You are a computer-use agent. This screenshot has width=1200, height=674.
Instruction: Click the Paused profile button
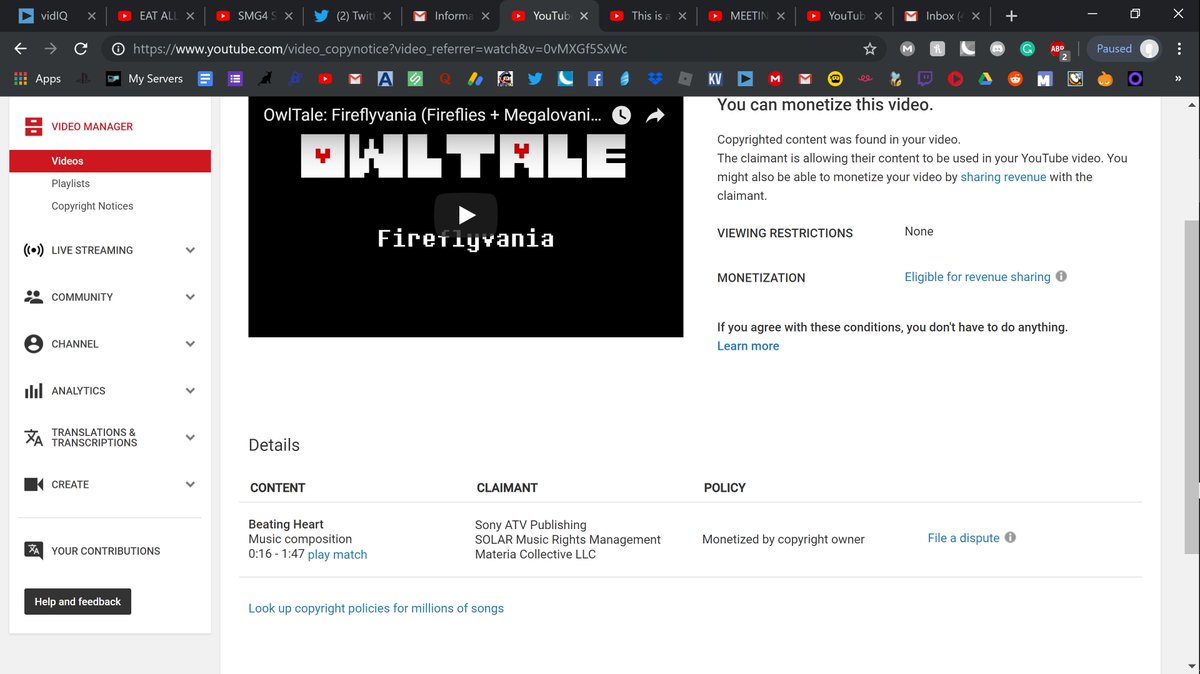(1126, 48)
